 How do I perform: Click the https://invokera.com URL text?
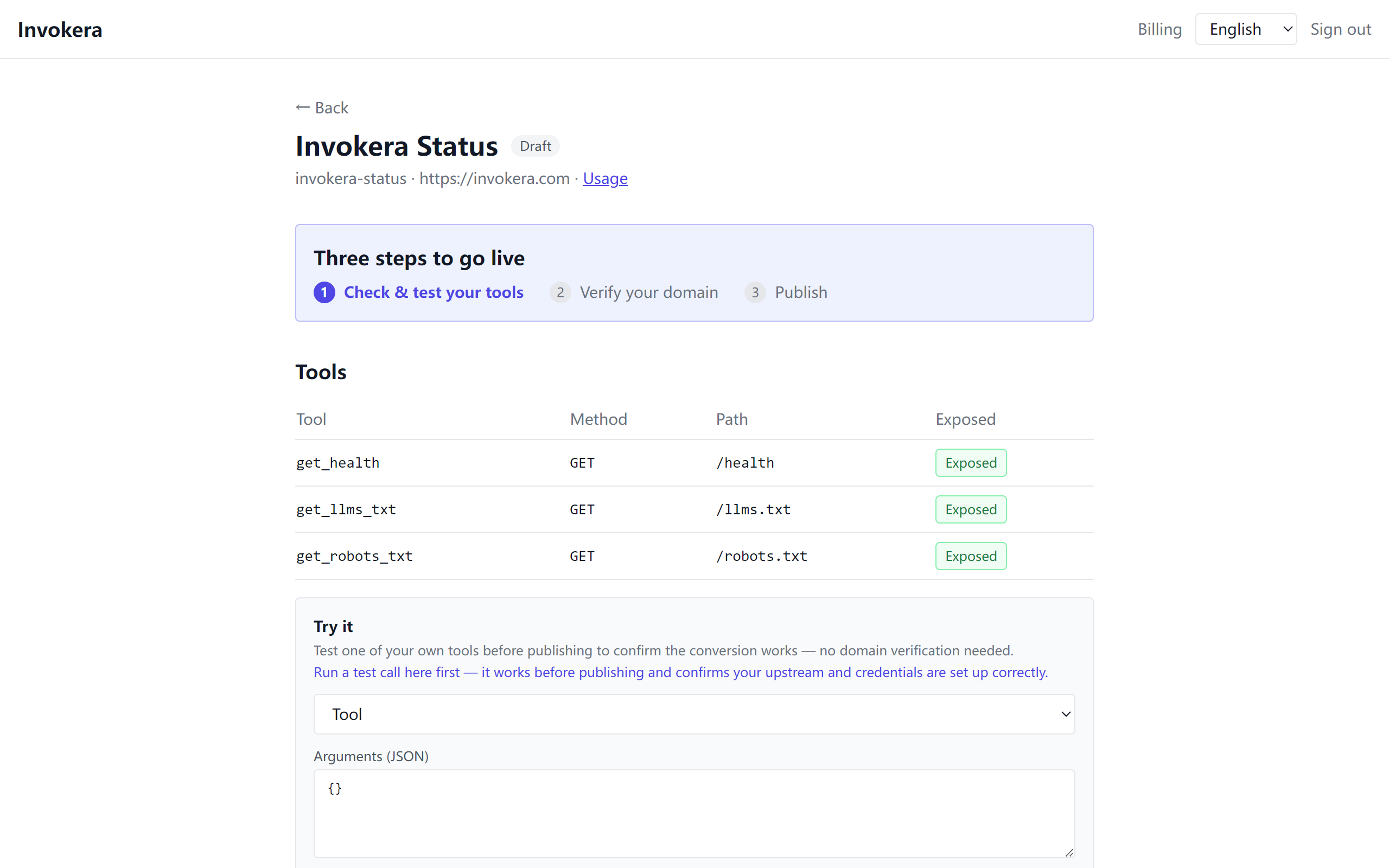494,178
